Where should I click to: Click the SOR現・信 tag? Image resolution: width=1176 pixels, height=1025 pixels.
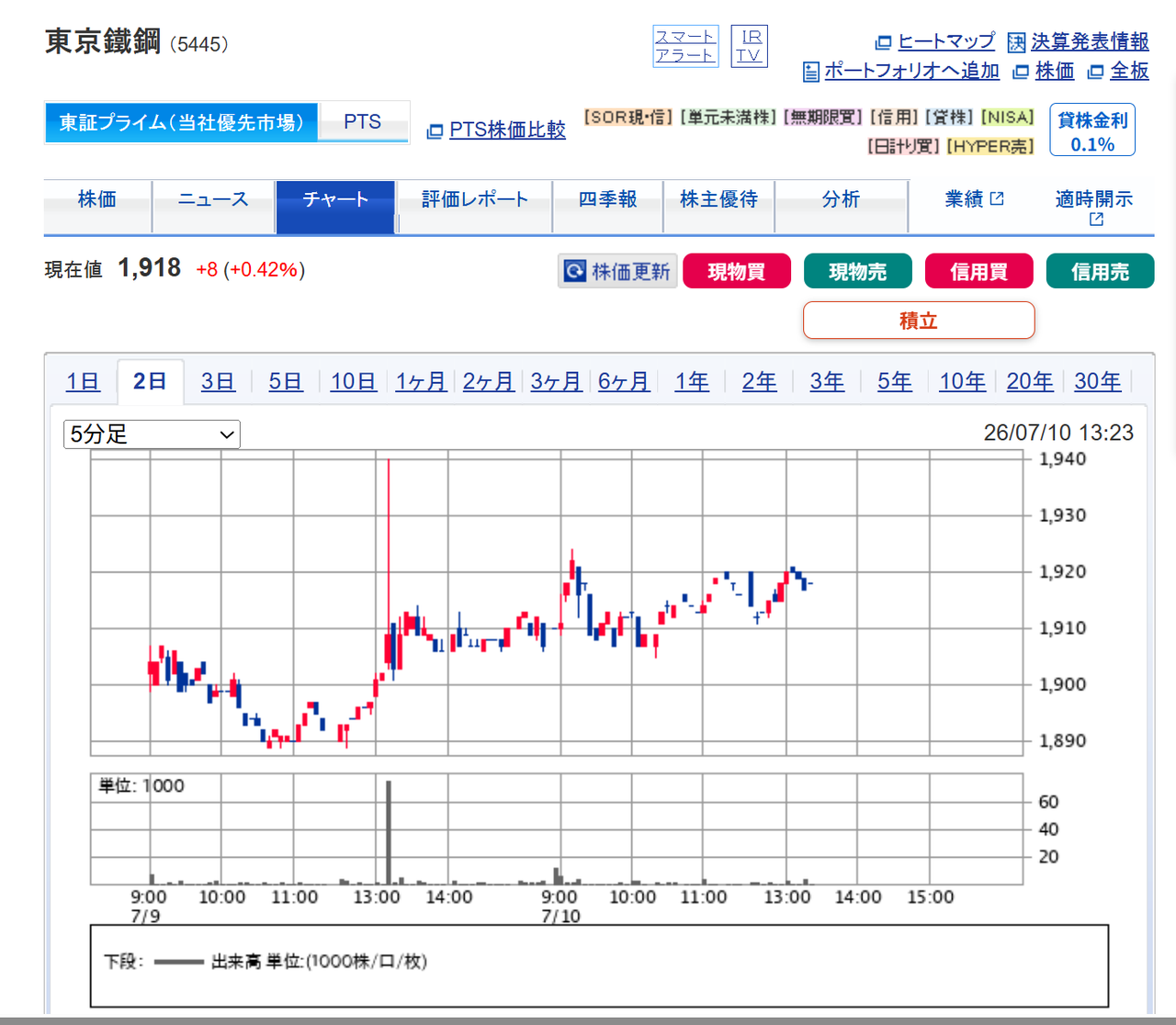click(629, 118)
